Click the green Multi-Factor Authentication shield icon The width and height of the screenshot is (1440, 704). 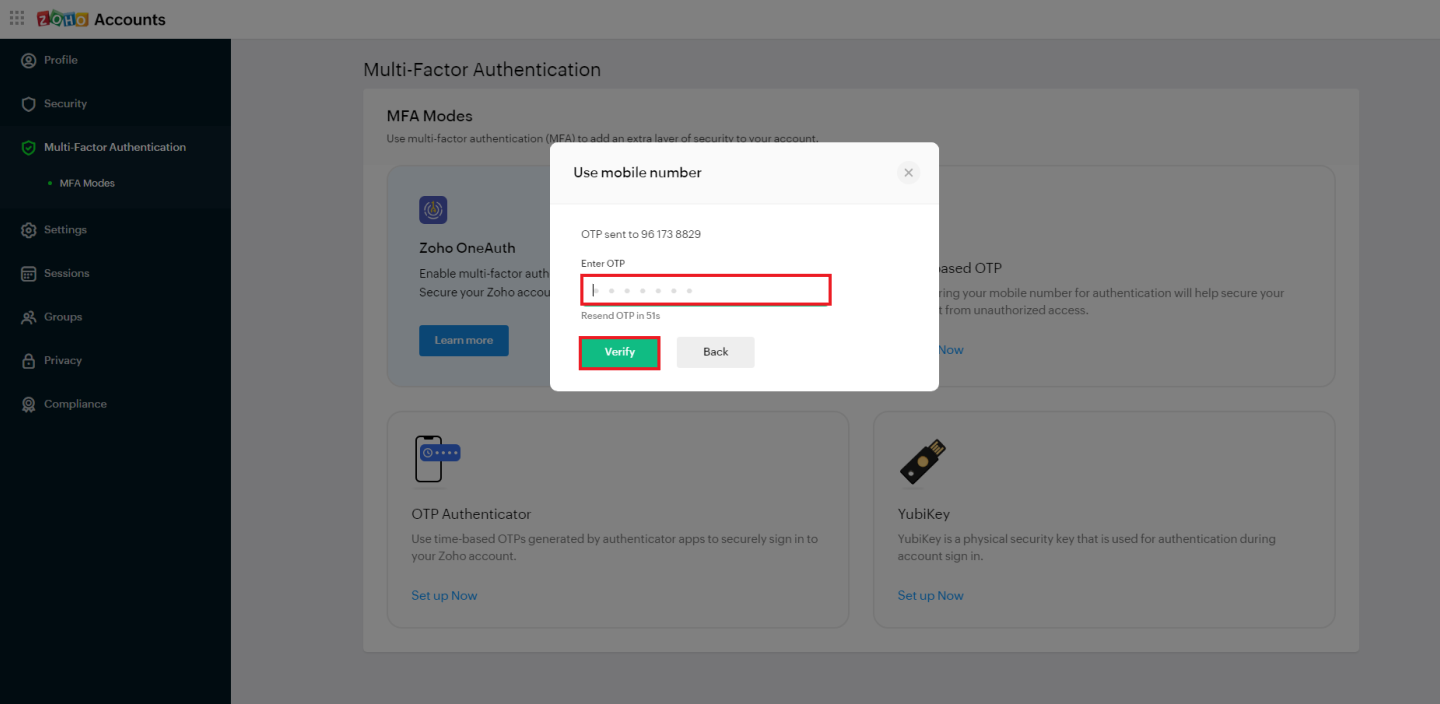(x=28, y=147)
